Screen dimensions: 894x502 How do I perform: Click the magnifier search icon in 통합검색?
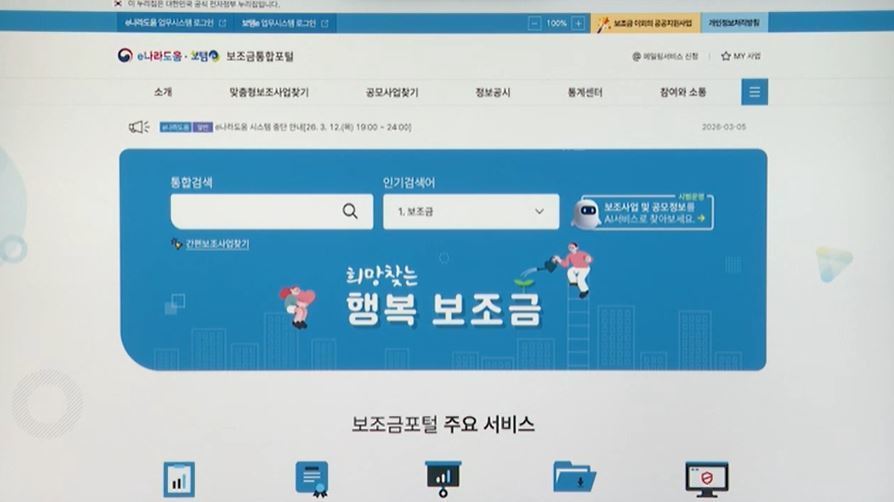(x=350, y=211)
